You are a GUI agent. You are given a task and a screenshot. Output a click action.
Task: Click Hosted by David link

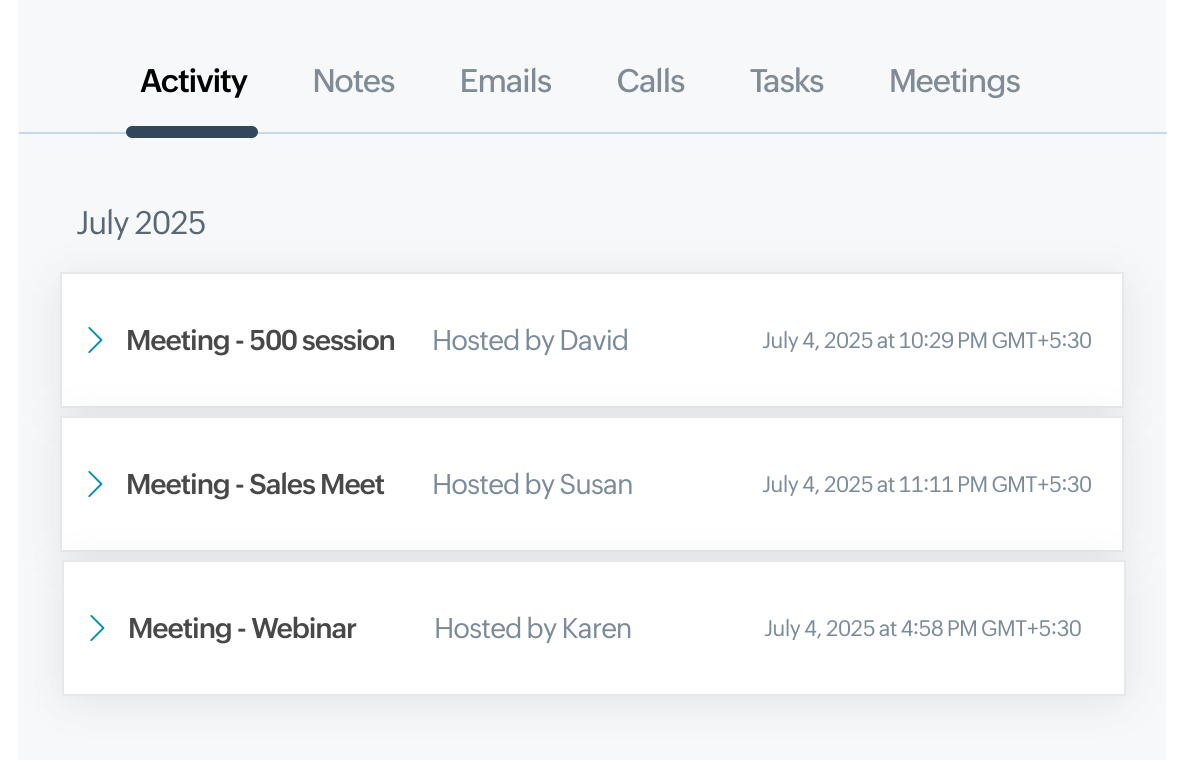coord(530,340)
